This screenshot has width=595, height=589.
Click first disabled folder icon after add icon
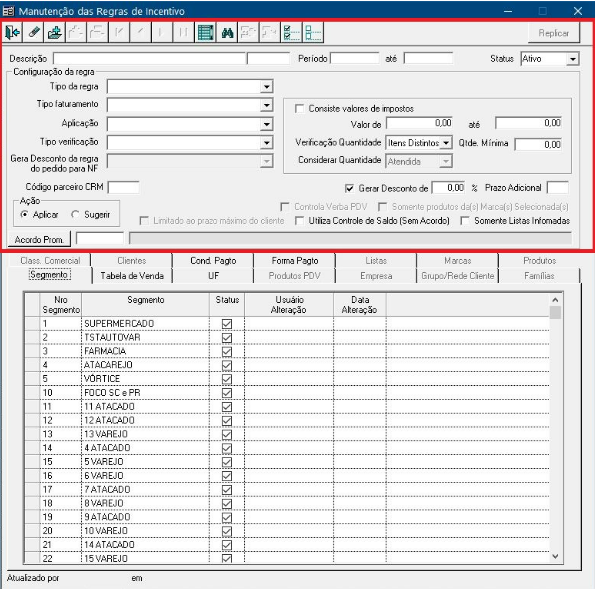pos(76,33)
